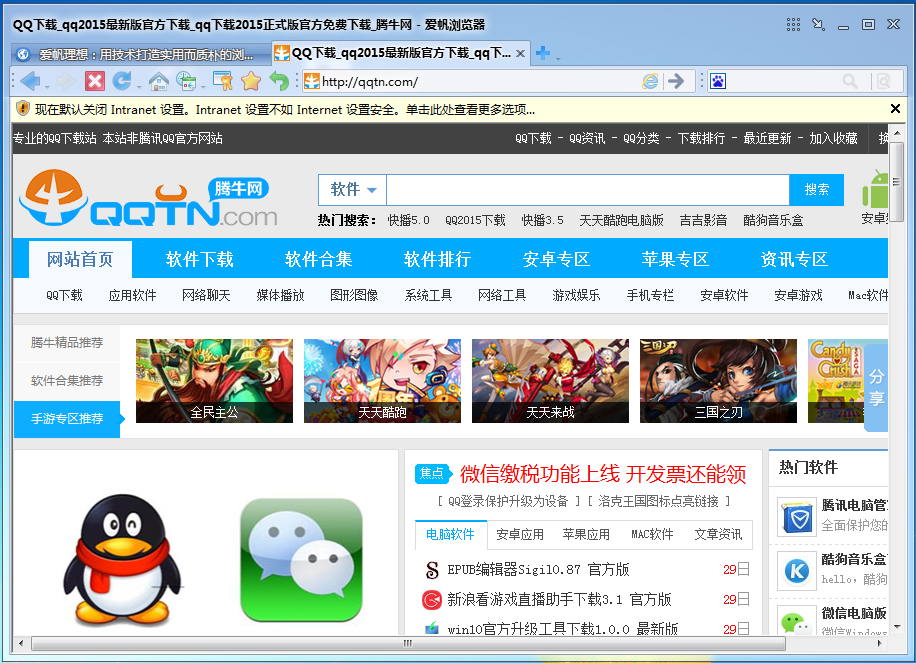Open the 天天酷跑 game thumbnail

382,380
